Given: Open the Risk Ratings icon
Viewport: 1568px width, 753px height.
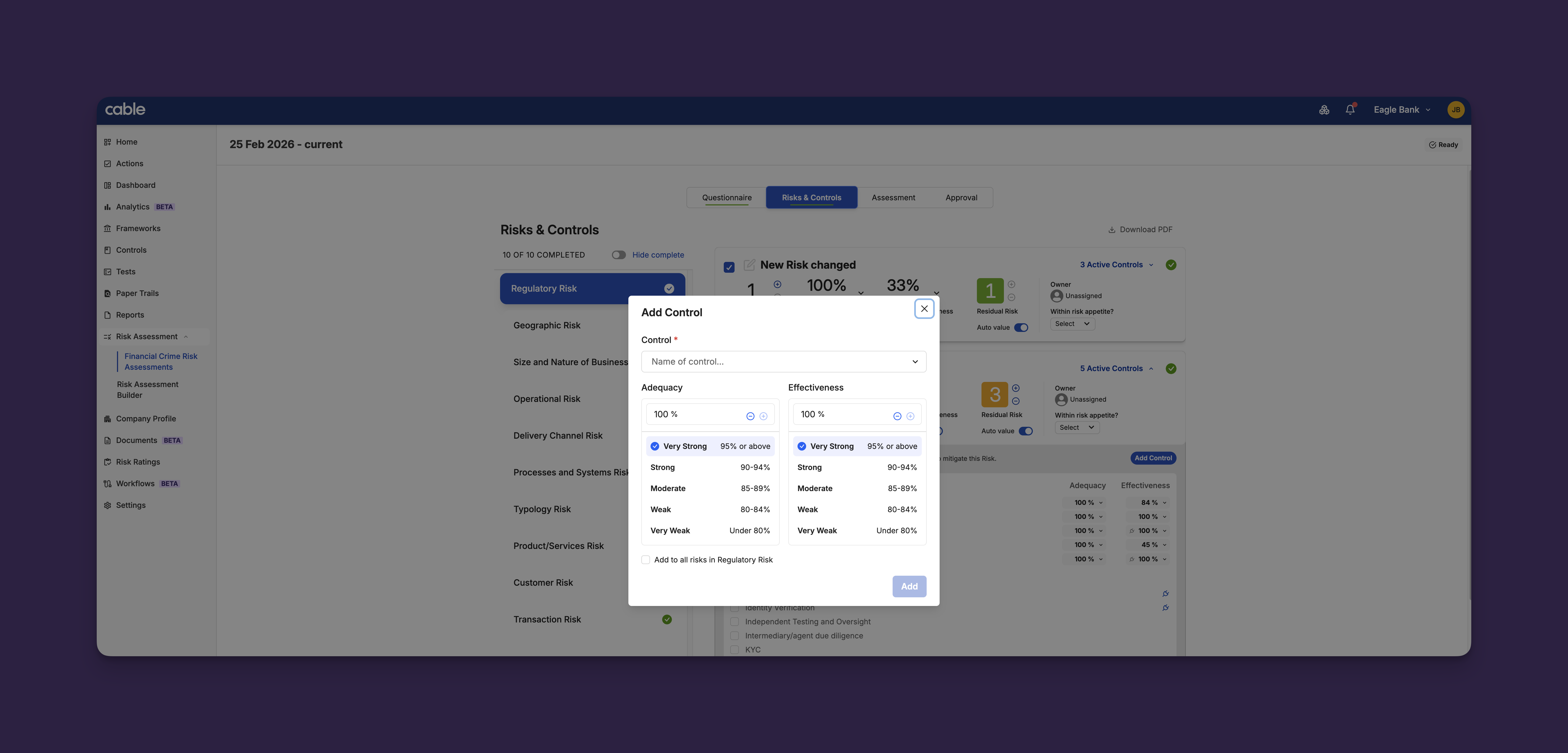Looking at the screenshot, I should tap(108, 462).
